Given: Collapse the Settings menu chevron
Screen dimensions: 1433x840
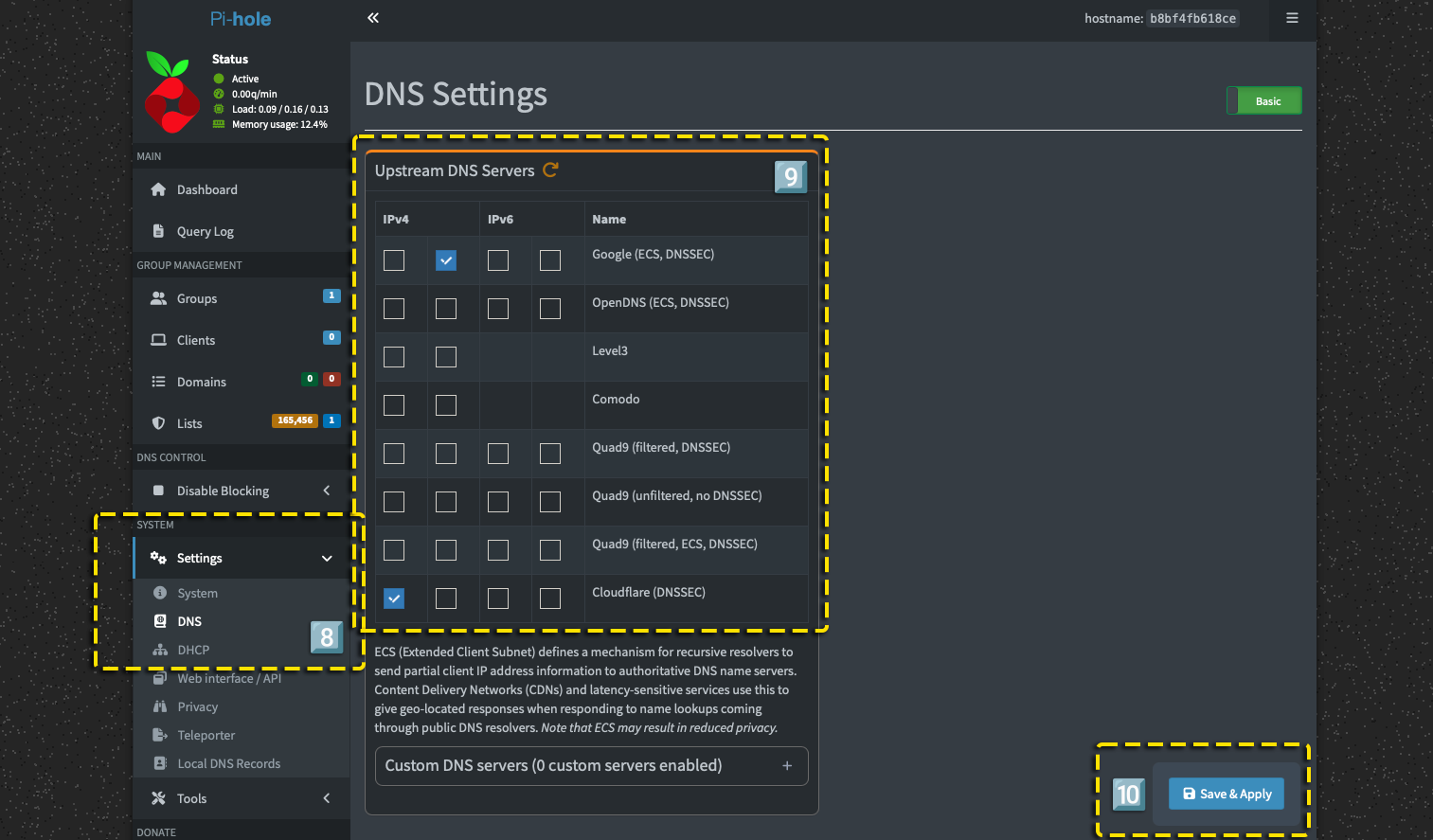Looking at the screenshot, I should [327, 559].
